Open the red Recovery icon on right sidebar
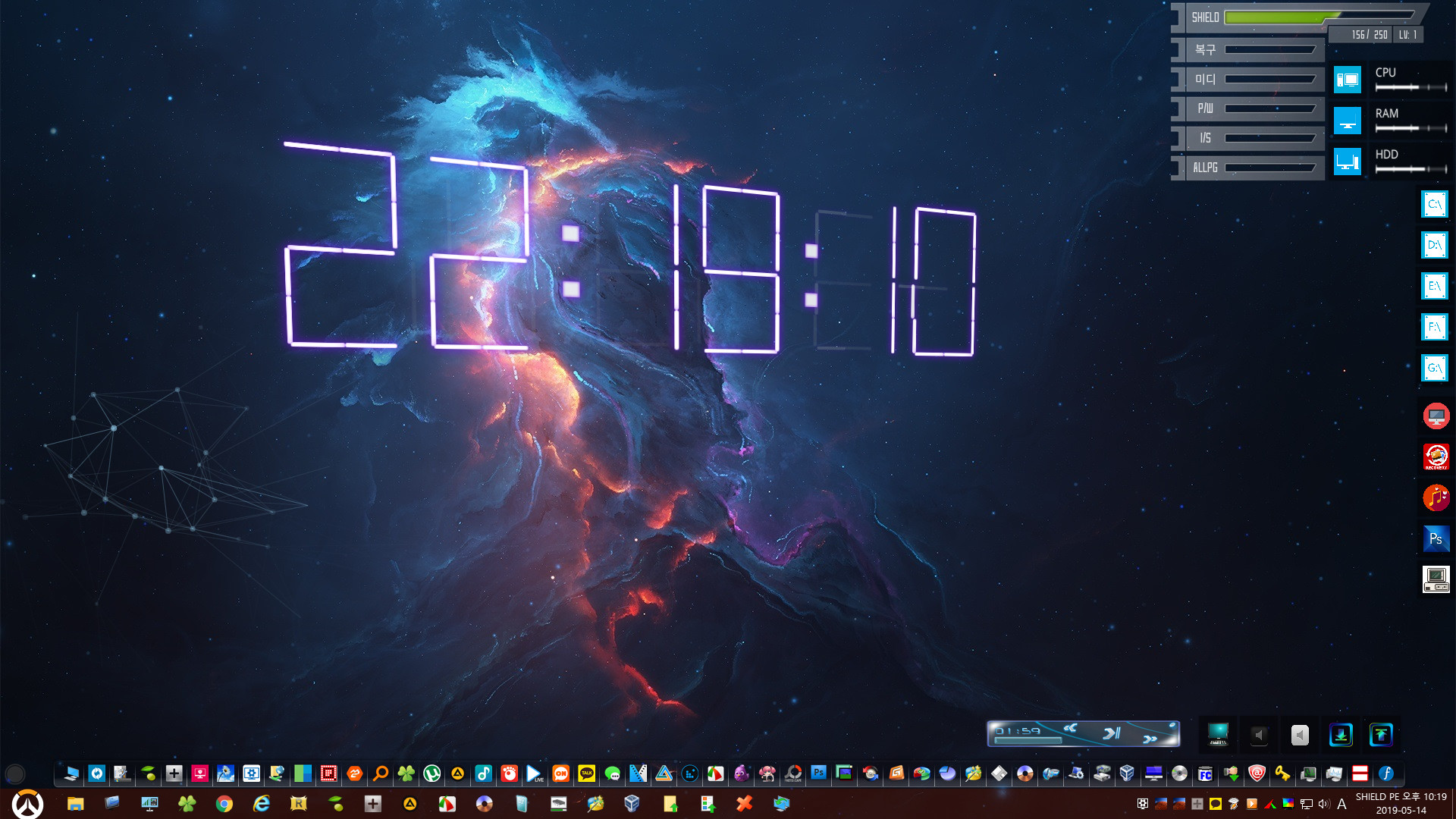 coord(1436,457)
